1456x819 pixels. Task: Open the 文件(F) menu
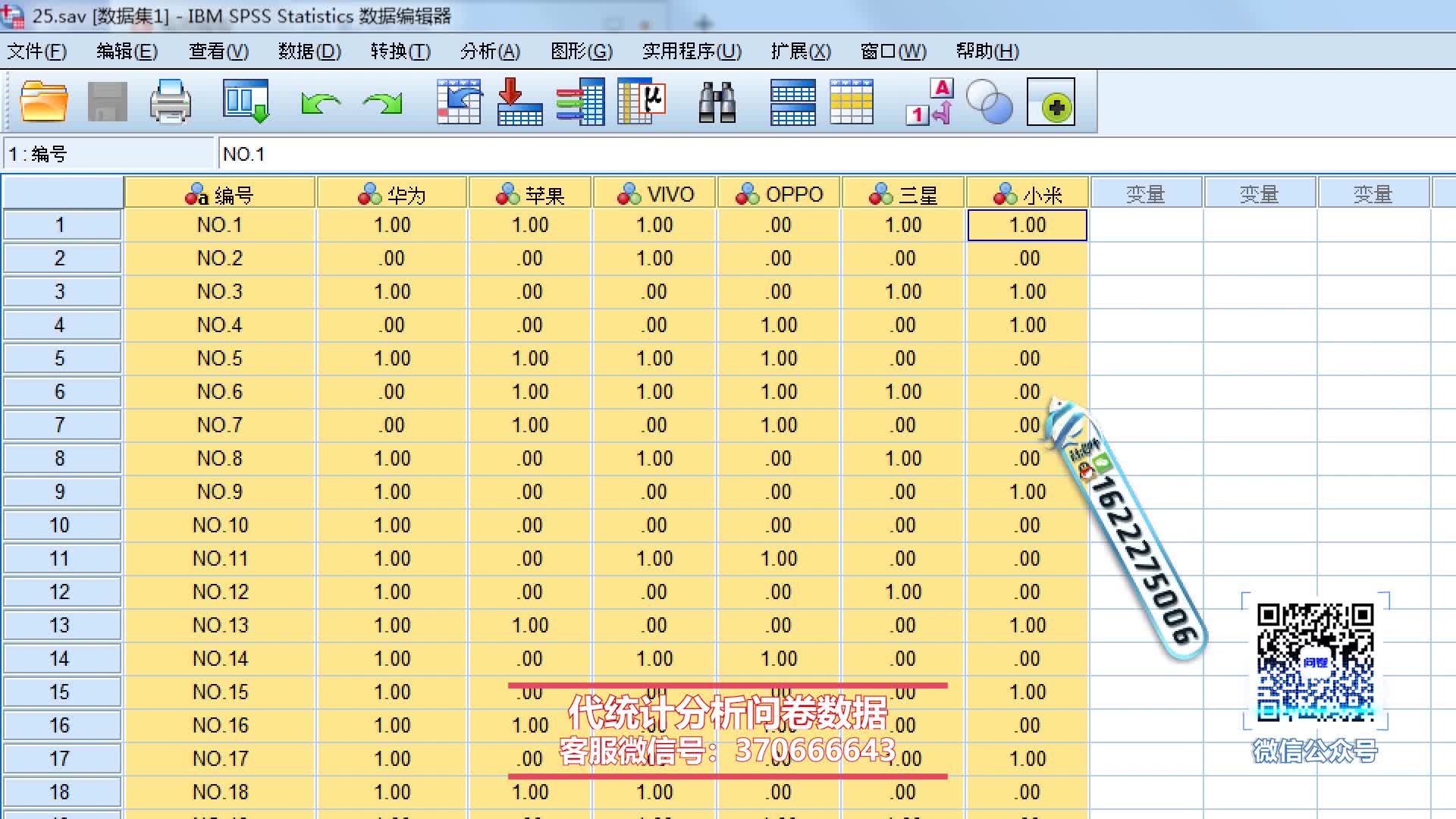[x=37, y=52]
